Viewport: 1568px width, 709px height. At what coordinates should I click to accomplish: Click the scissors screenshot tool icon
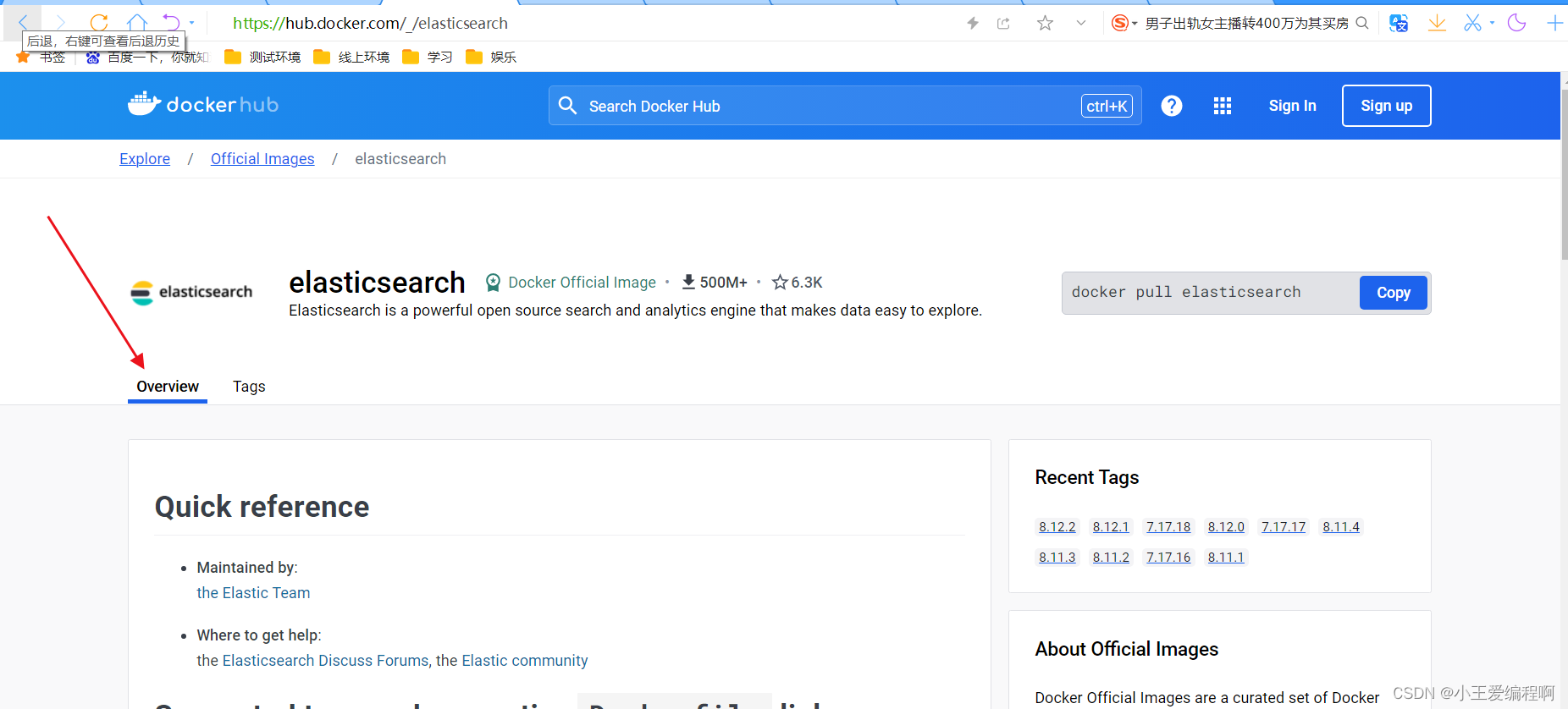(x=1473, y=23)
